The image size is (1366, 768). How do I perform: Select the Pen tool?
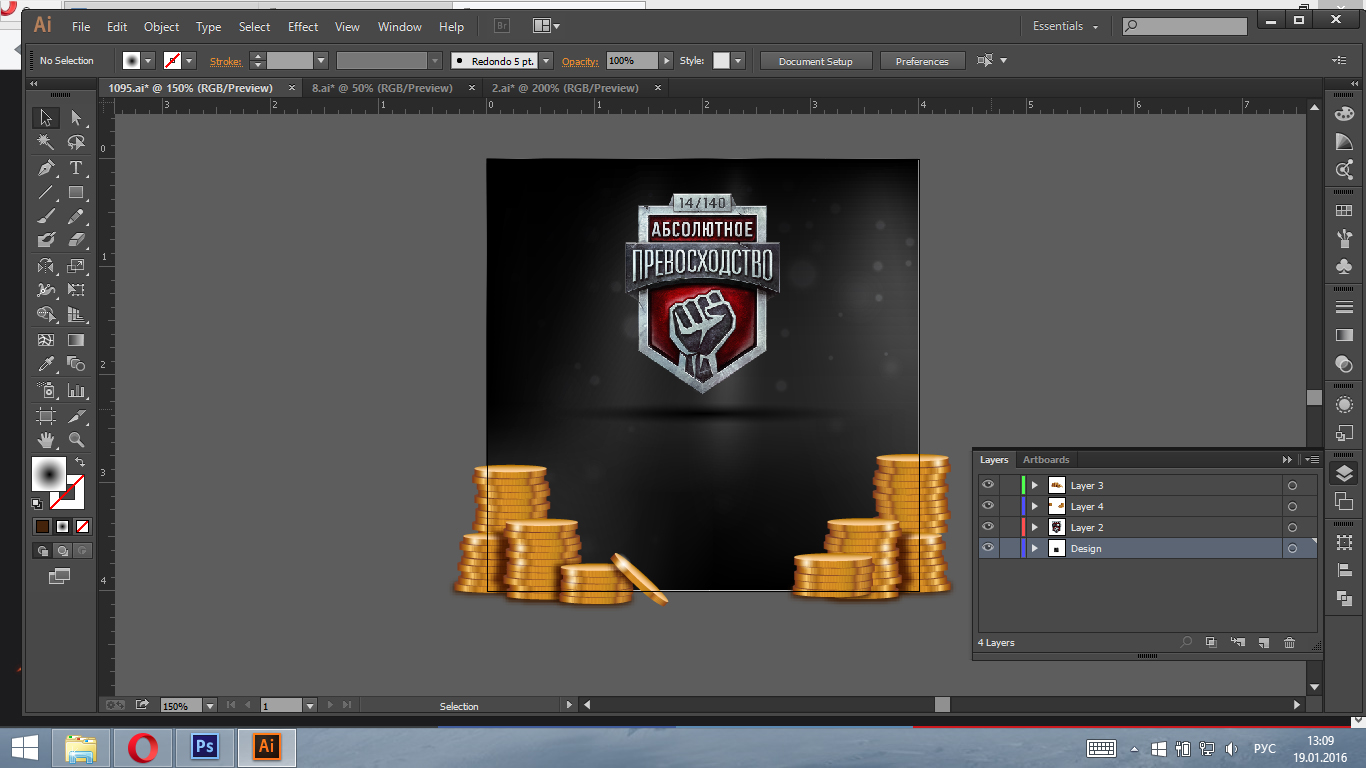(46, 168)
